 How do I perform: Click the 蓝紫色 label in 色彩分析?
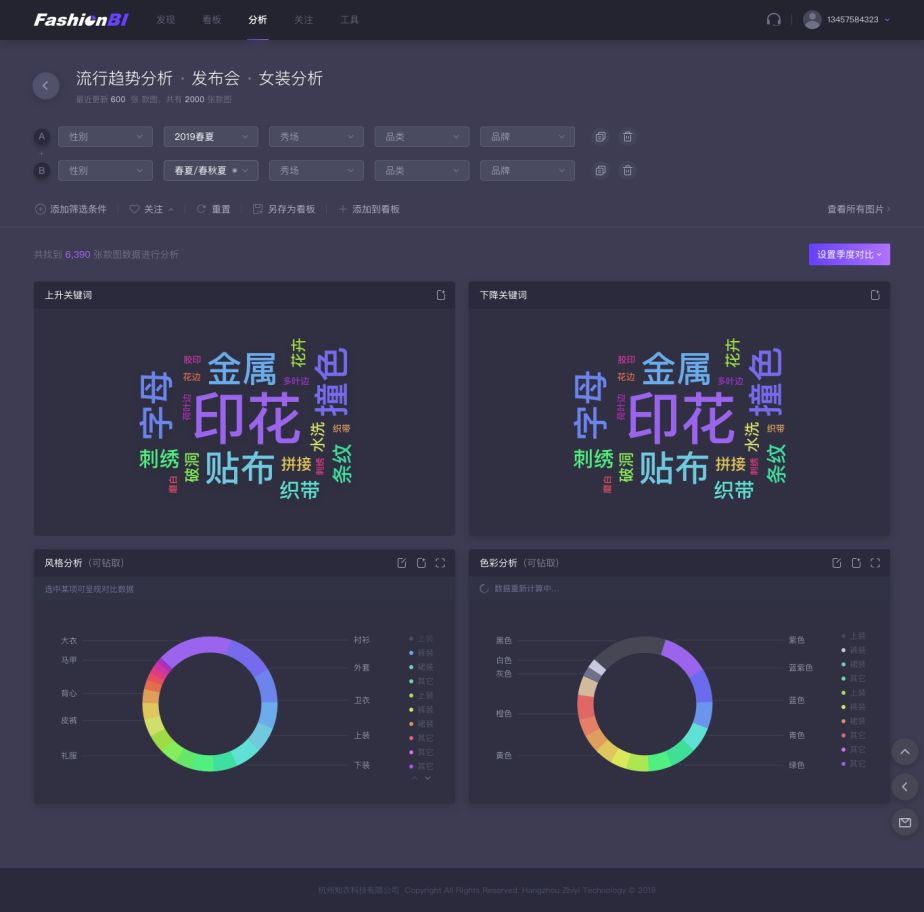(x=800, y=668)
